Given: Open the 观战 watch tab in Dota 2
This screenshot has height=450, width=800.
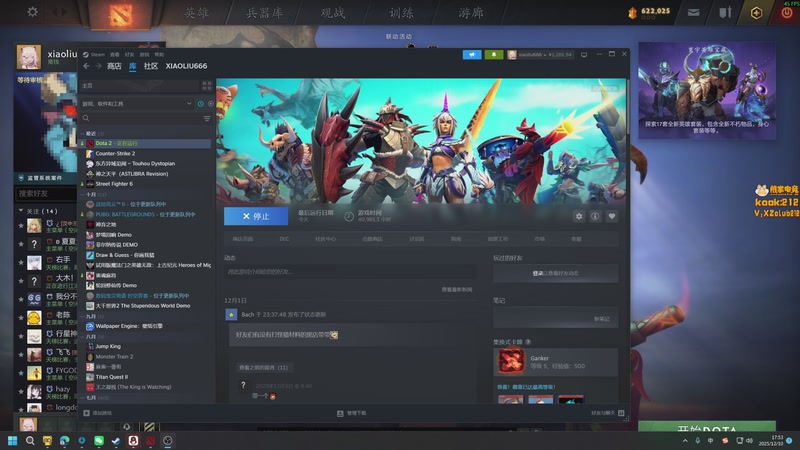Looking at the screenshot, I should (x=333, y=13).
